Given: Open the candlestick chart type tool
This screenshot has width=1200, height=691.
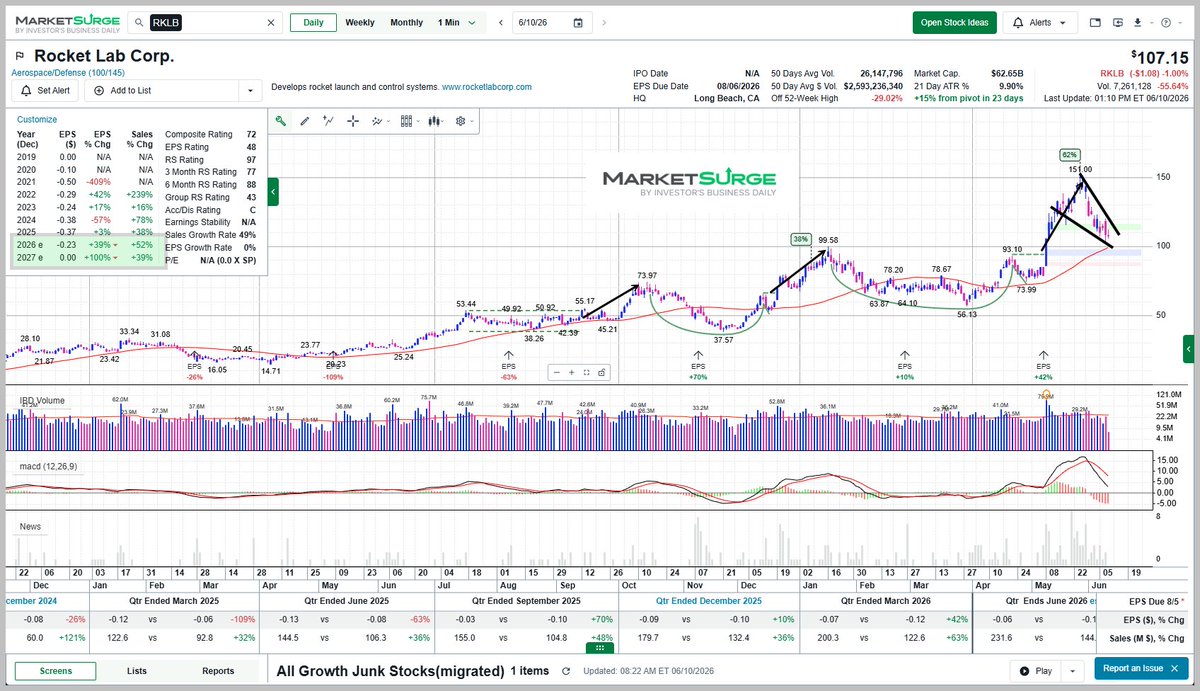Looking at the screenshot, I should click(436, 121).
